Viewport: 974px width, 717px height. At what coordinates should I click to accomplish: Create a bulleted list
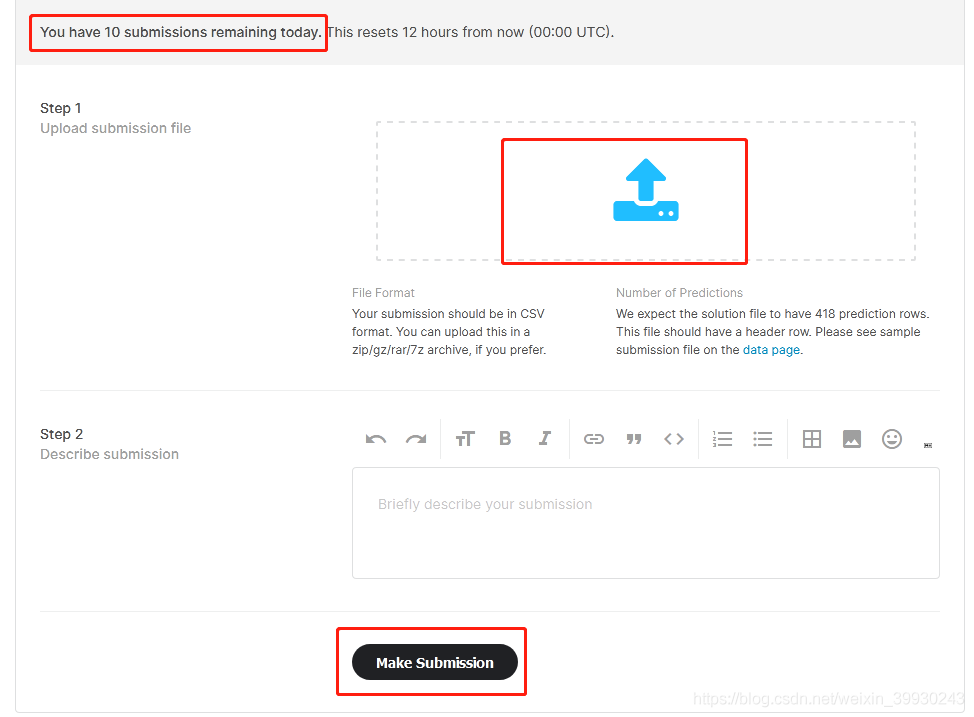pyautogui.click(x=763, y=439)
